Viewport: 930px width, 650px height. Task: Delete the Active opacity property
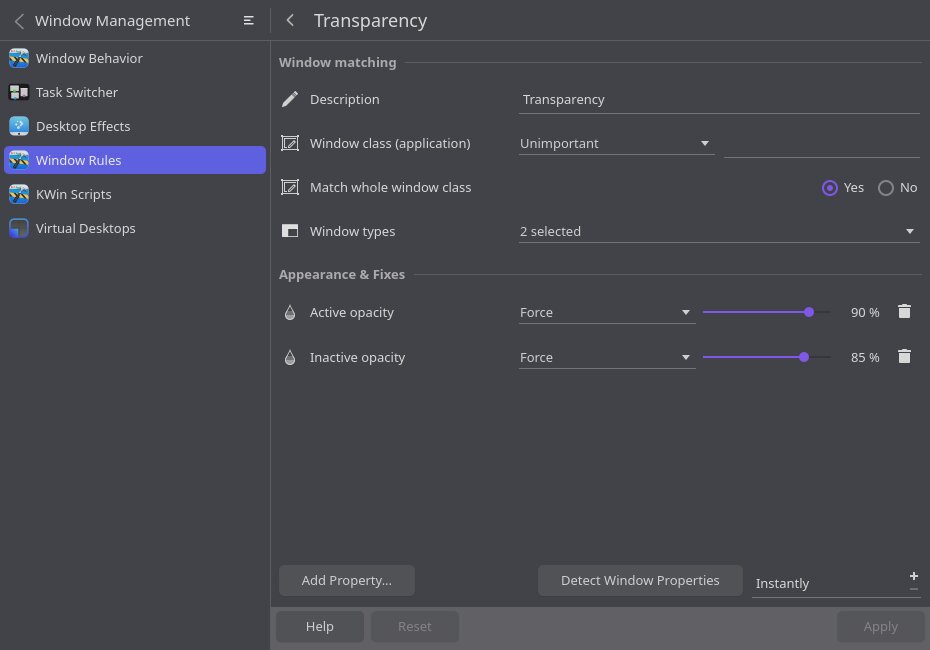click(x=904, y=312)
